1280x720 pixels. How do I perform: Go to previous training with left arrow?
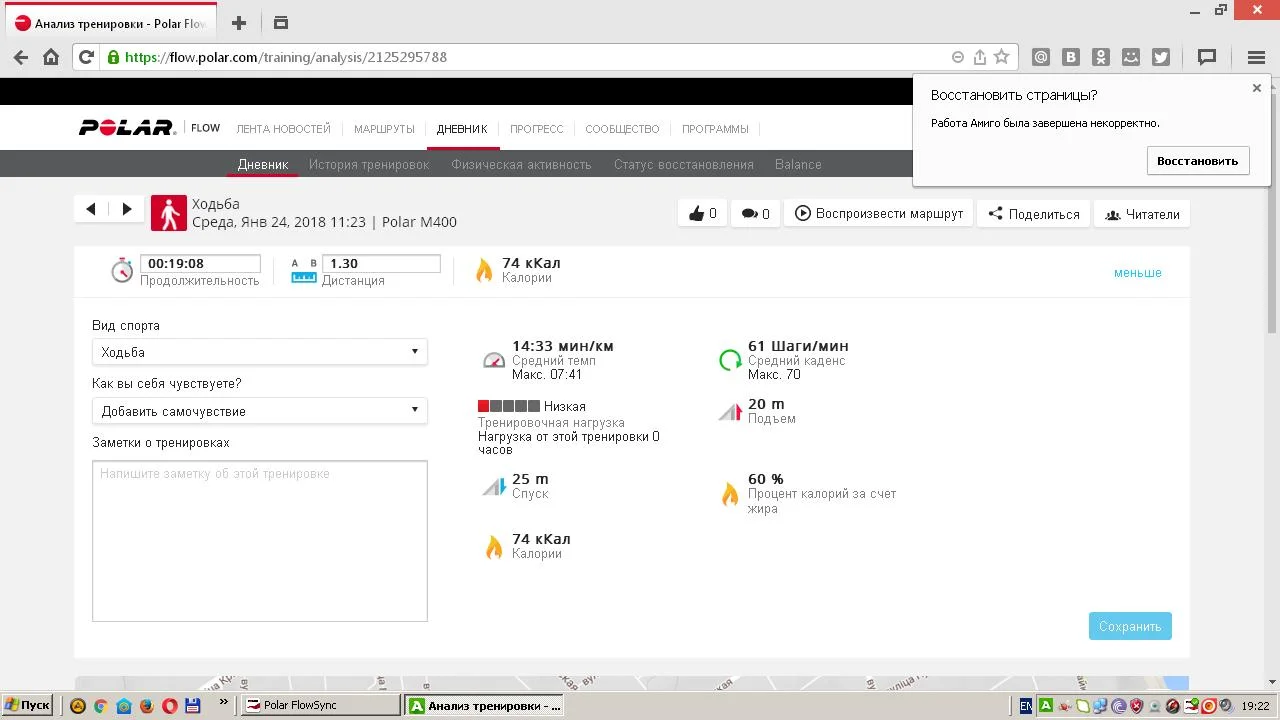(91, 209)
